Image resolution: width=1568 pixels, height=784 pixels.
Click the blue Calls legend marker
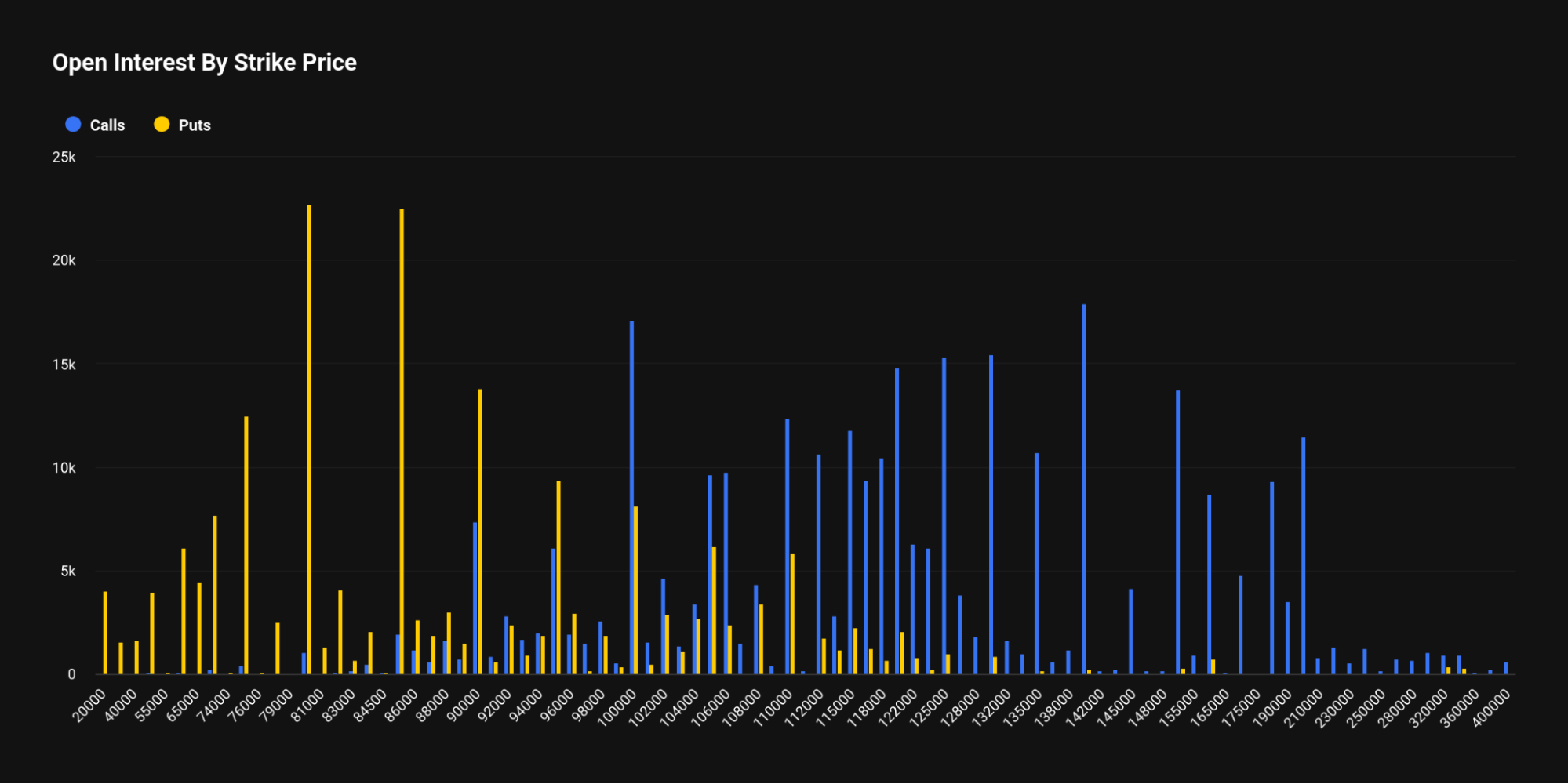(72, 124)
